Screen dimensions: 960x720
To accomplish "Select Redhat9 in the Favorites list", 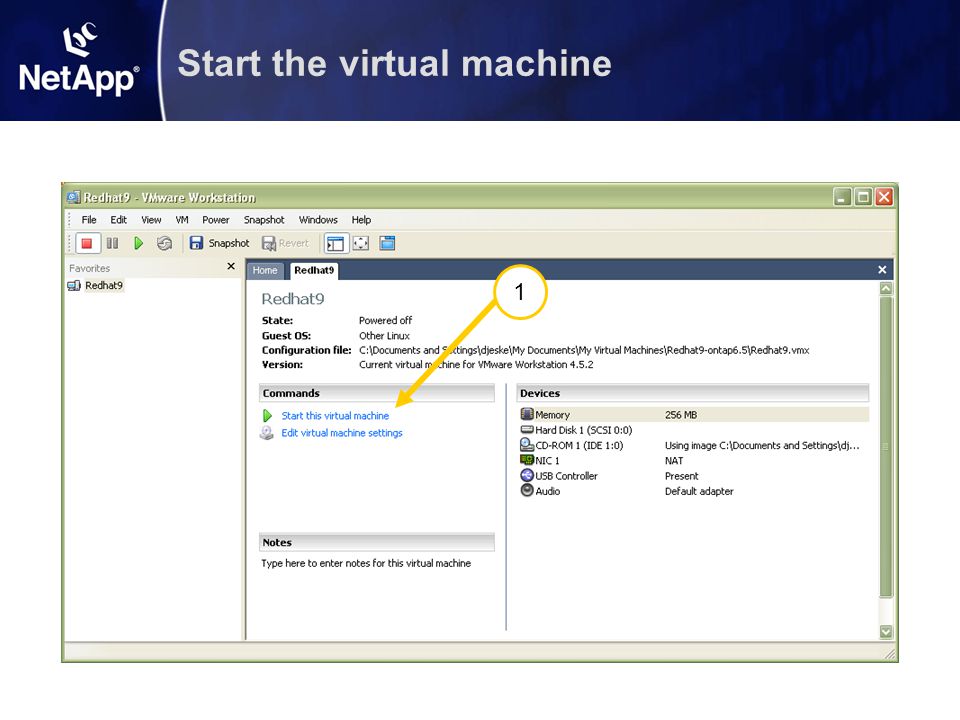I will pyautogui.click(x=103, y=286).
